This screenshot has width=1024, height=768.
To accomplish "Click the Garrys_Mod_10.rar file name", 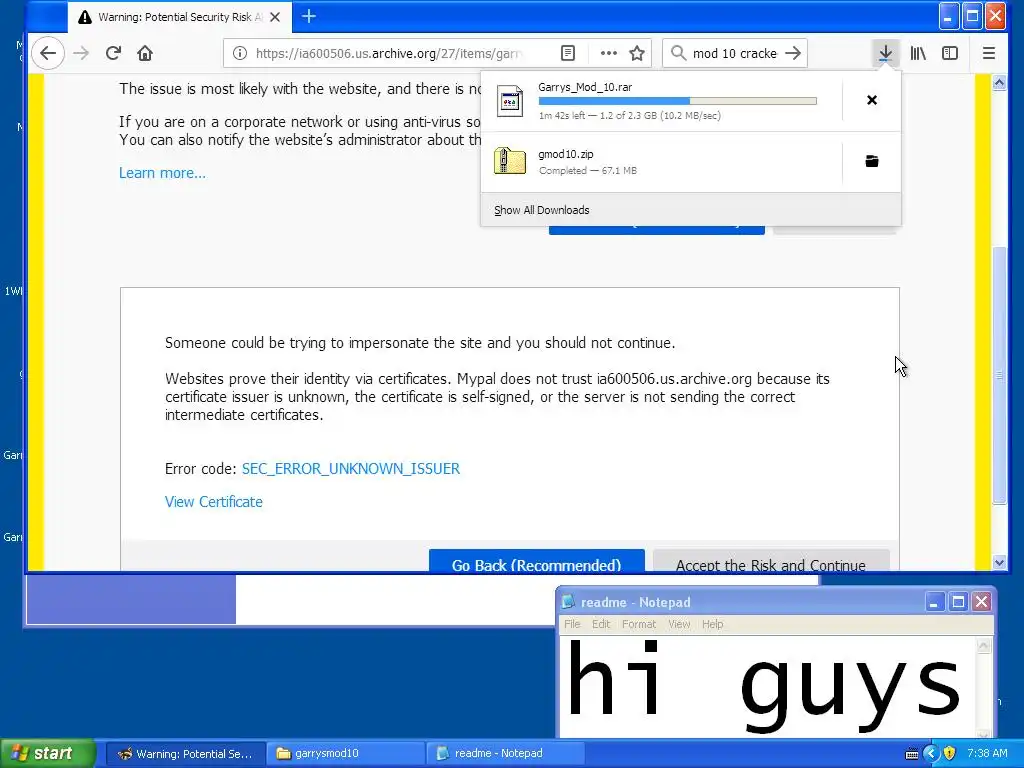I will coord(585,87).
